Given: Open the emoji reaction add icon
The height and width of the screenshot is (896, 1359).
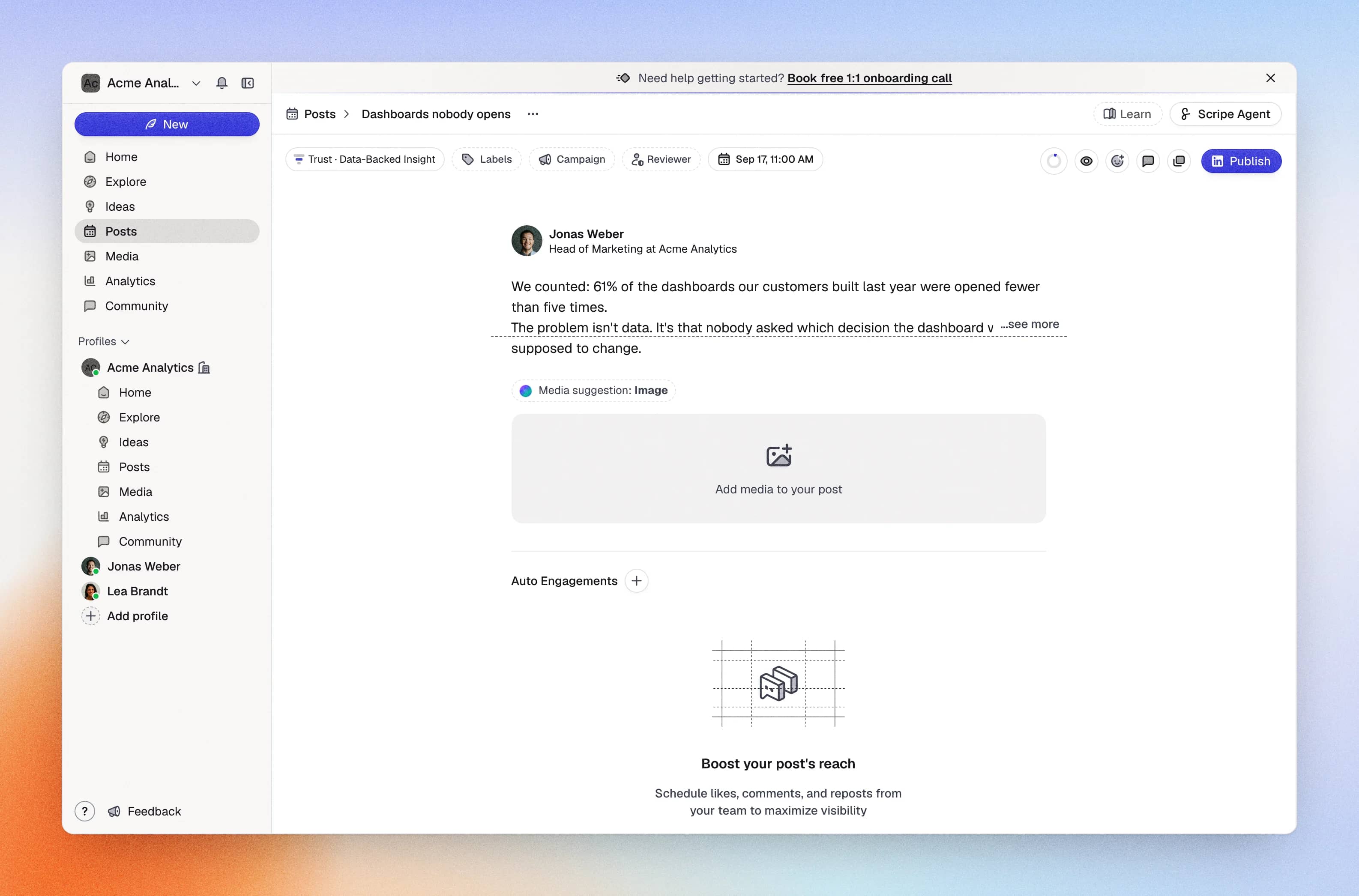Looking at the screenshot, I should [1117, 161].
